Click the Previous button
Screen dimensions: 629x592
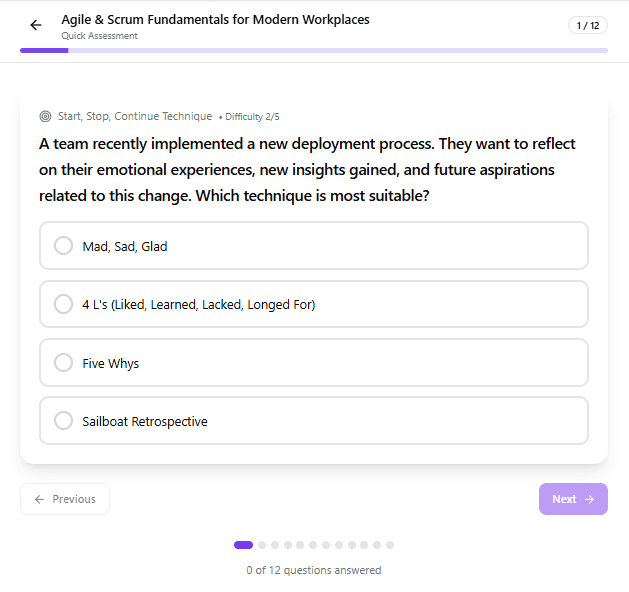tap(65, 499)
